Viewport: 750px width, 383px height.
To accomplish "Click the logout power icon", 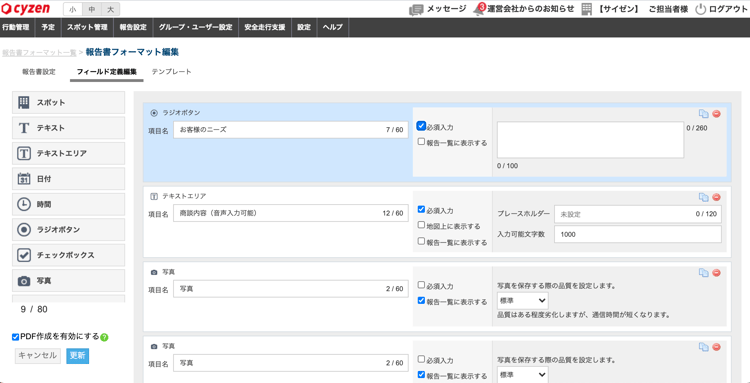I will coord(700,9).
